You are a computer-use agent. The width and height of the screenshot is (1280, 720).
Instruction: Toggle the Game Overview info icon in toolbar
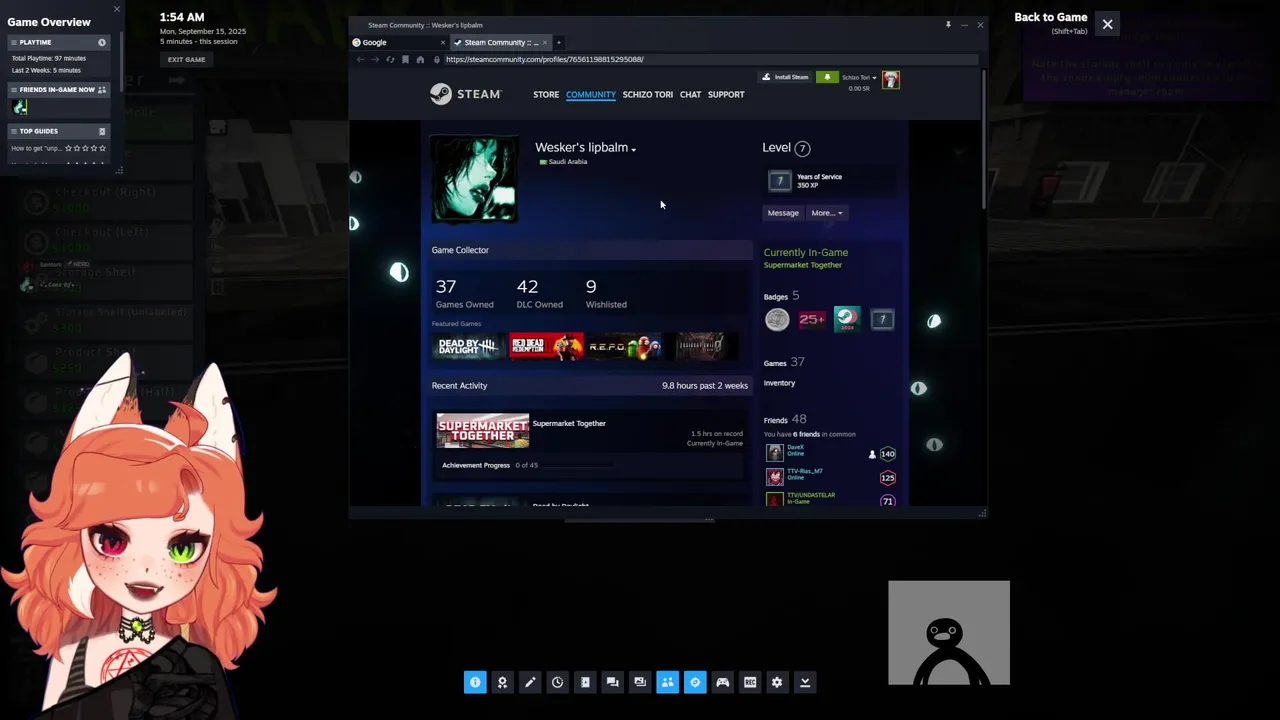[x=475, y=682]
